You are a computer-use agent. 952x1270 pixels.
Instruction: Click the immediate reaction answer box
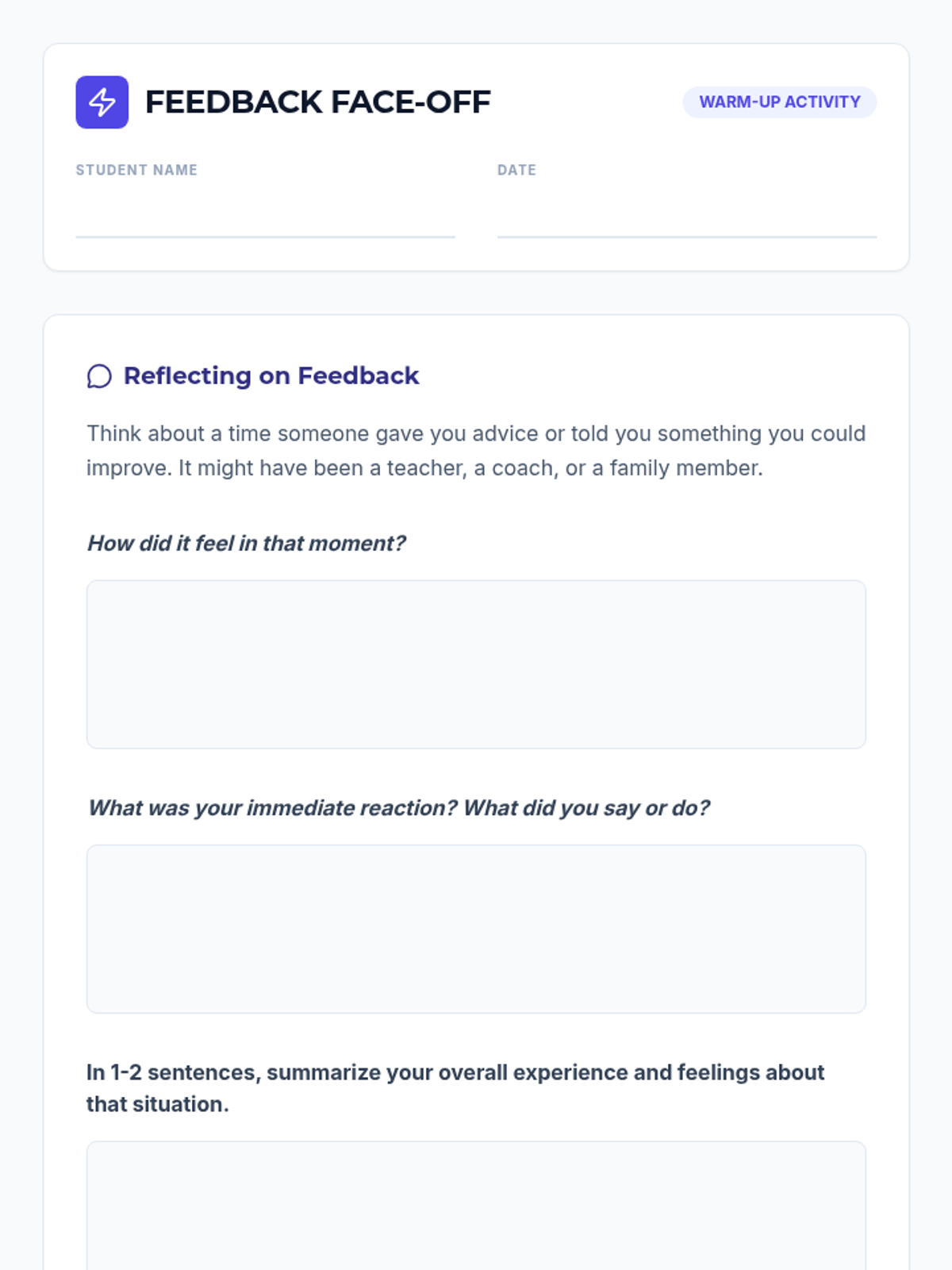476,929
